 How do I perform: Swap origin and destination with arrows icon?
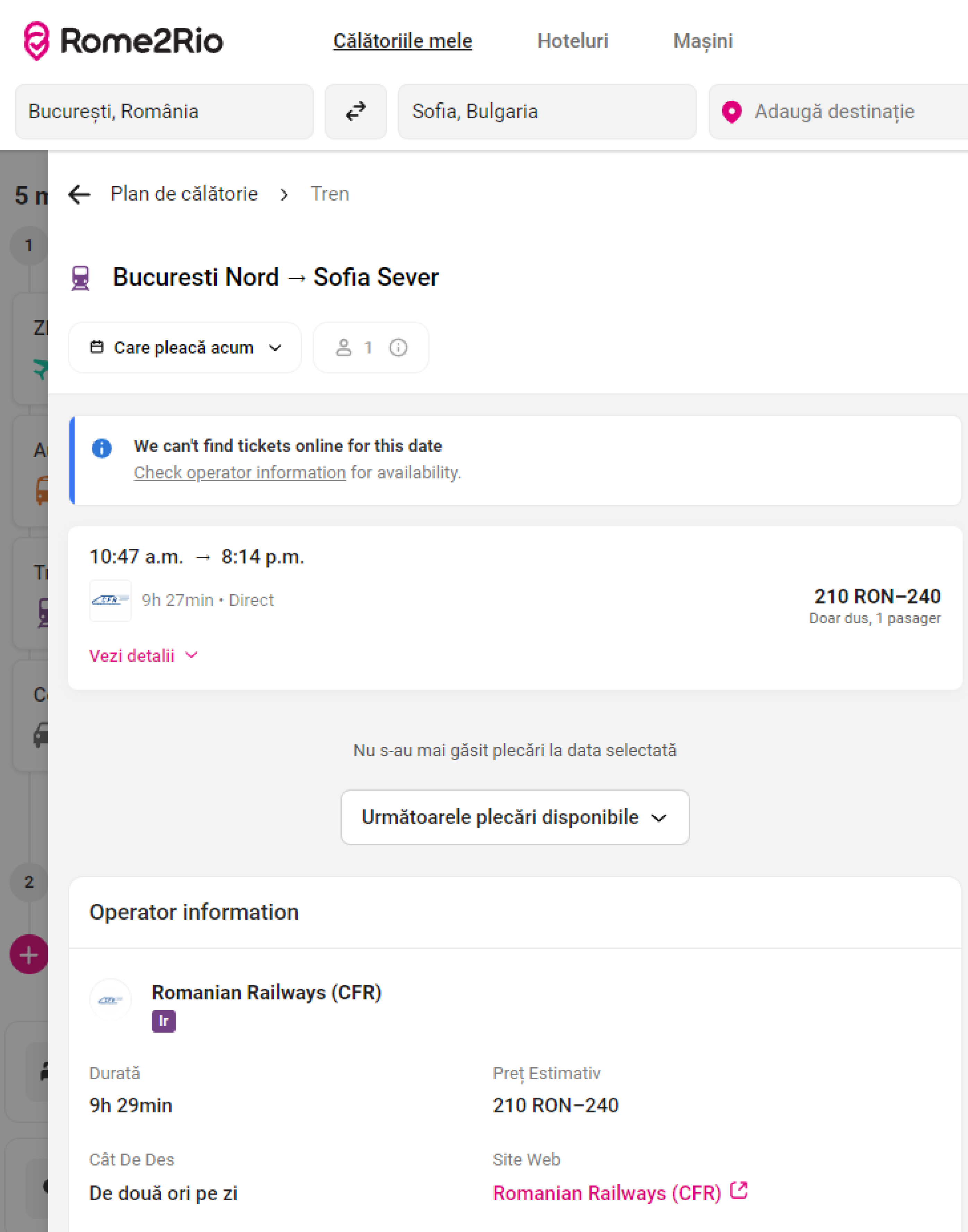coord(355,112)
